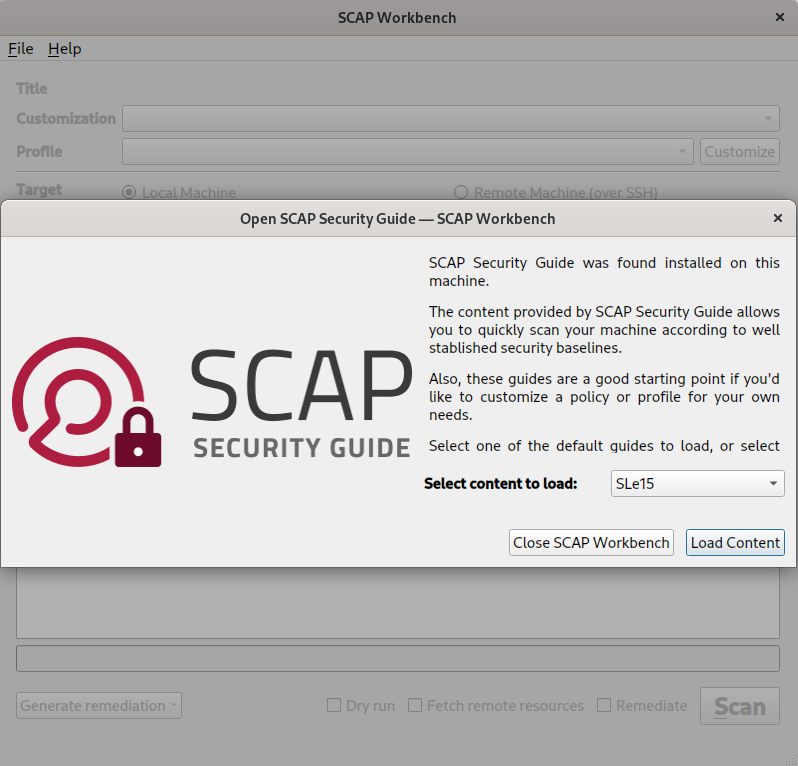Viewport: 798px width, 766px height.
Task: Expand the Profile dropdown
Action: click(x=407, y=152)
